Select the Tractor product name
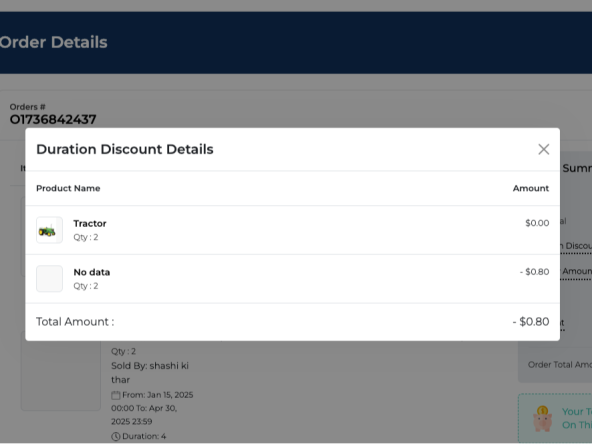Screen dimensions: 592x444 coord(90,224)
